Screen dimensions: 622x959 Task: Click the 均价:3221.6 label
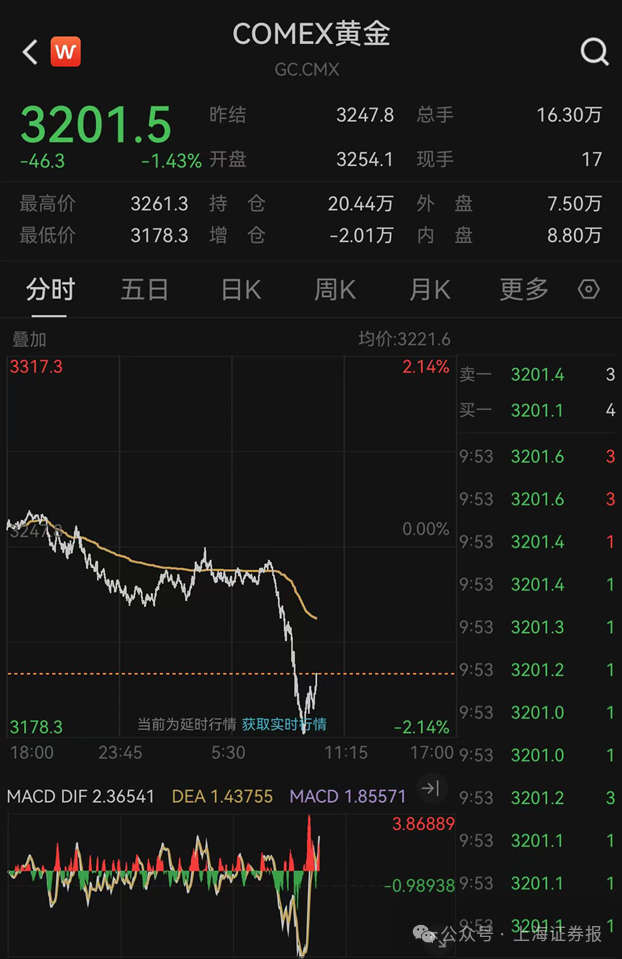(x=404, y=340)
